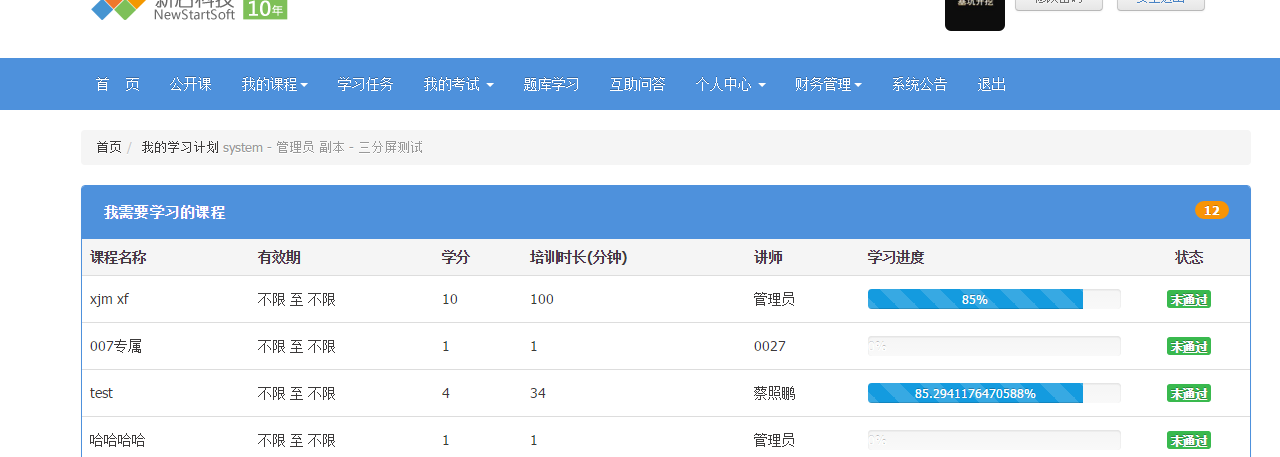Click the NewStartSoft diamond logo
Viewport: 1280px width, 457px height.
[118, 9]
